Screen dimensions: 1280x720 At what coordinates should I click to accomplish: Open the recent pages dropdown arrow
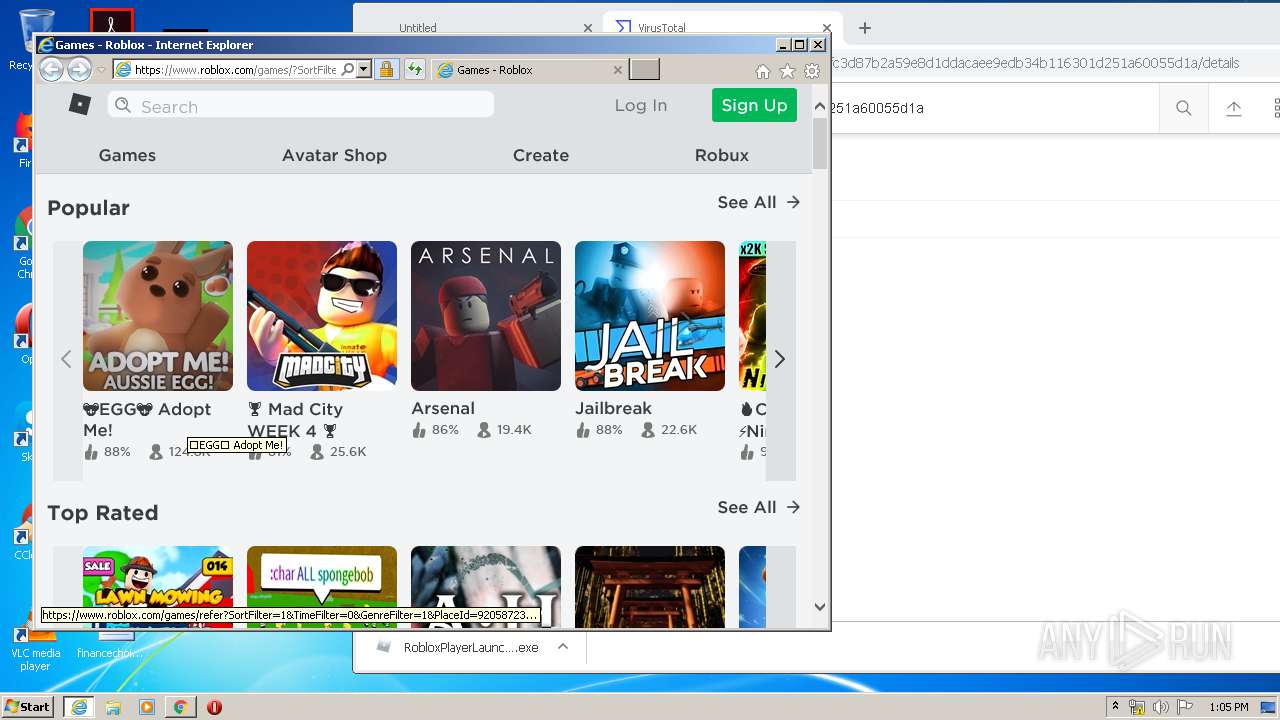(101, 70)
